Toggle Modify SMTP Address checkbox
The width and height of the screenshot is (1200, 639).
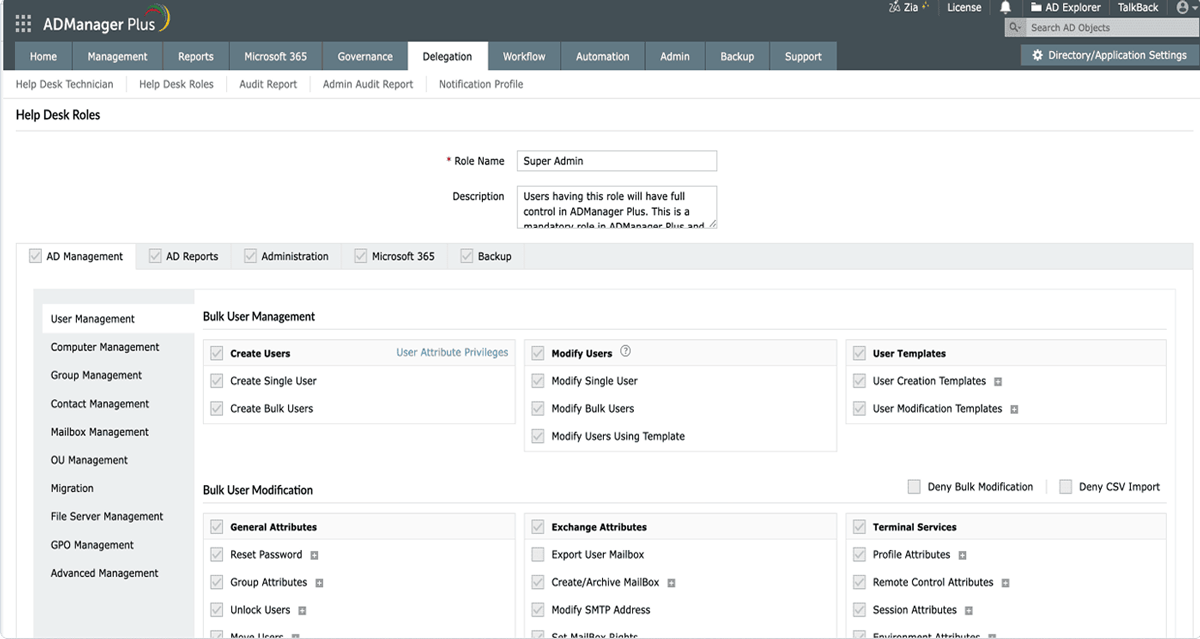coord(538,610)
